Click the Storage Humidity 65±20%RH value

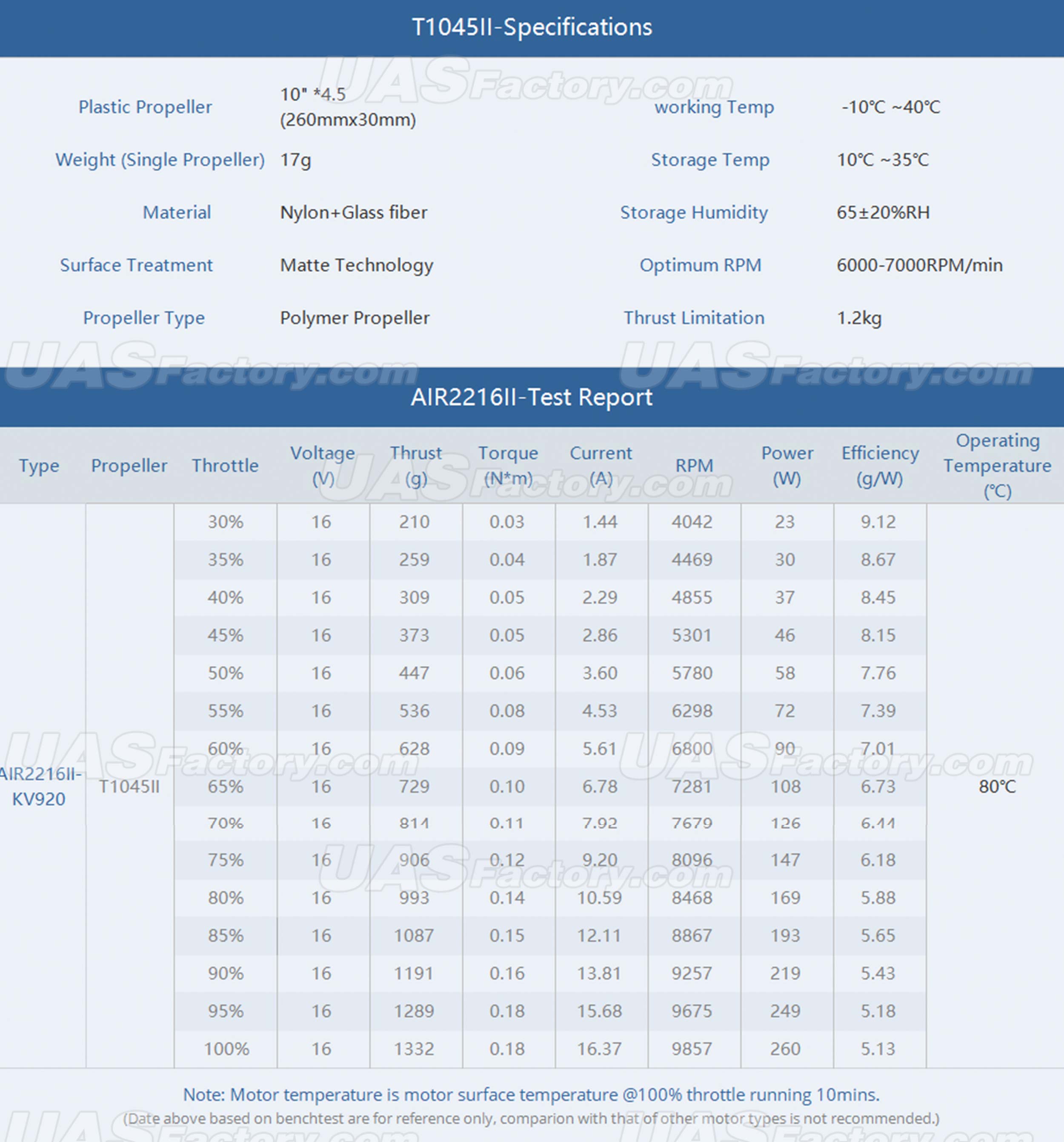coord(882,212)
